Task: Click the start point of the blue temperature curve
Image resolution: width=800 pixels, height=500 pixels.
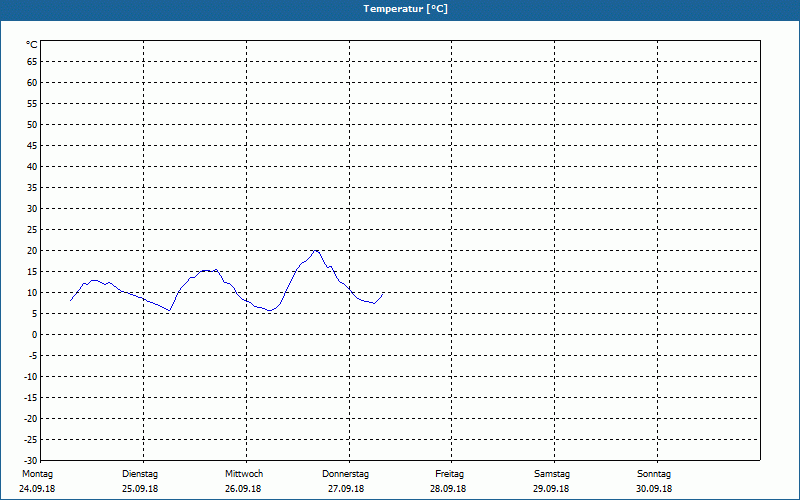Action: (70, 301)
